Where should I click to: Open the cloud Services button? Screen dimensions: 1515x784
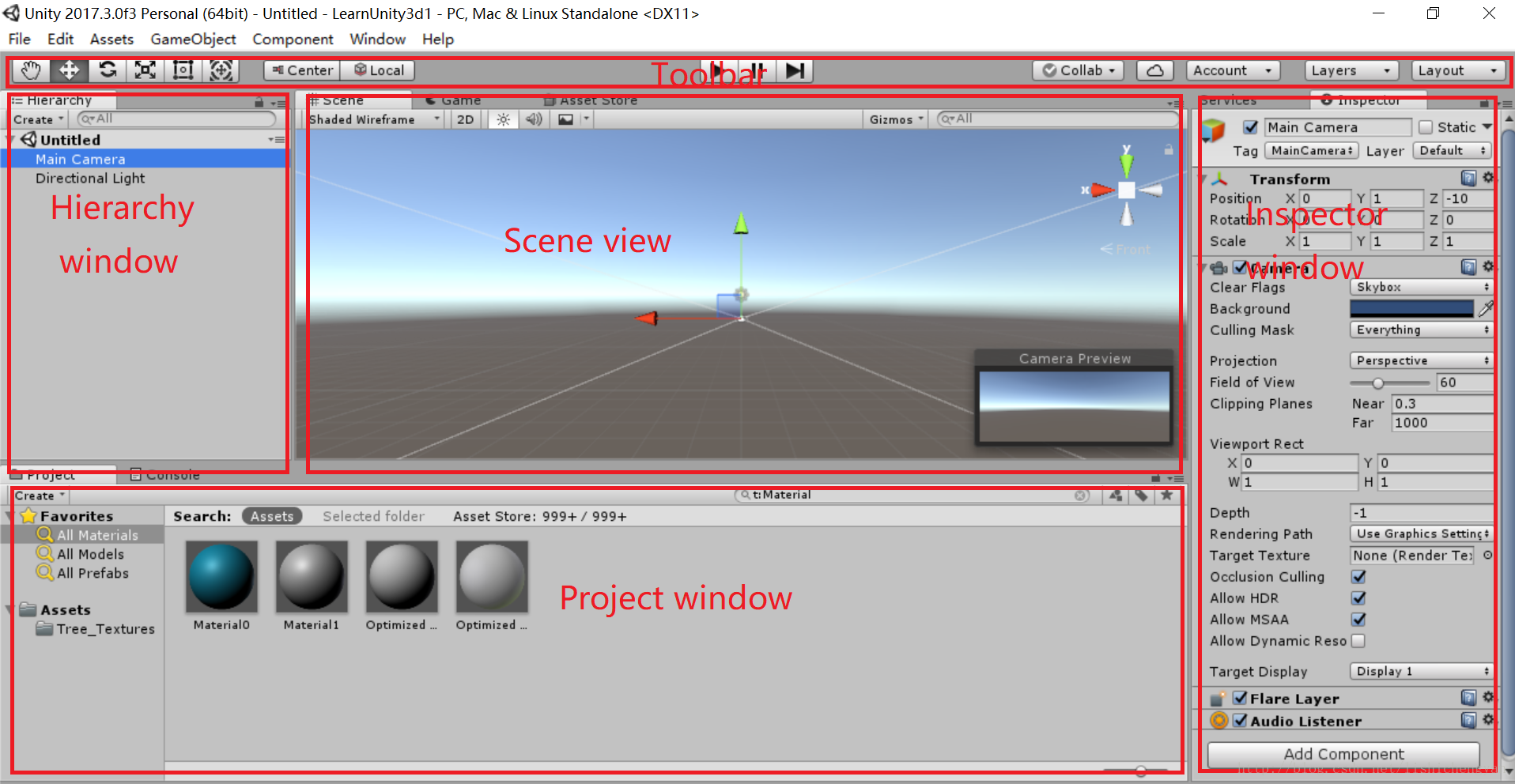1154,70
